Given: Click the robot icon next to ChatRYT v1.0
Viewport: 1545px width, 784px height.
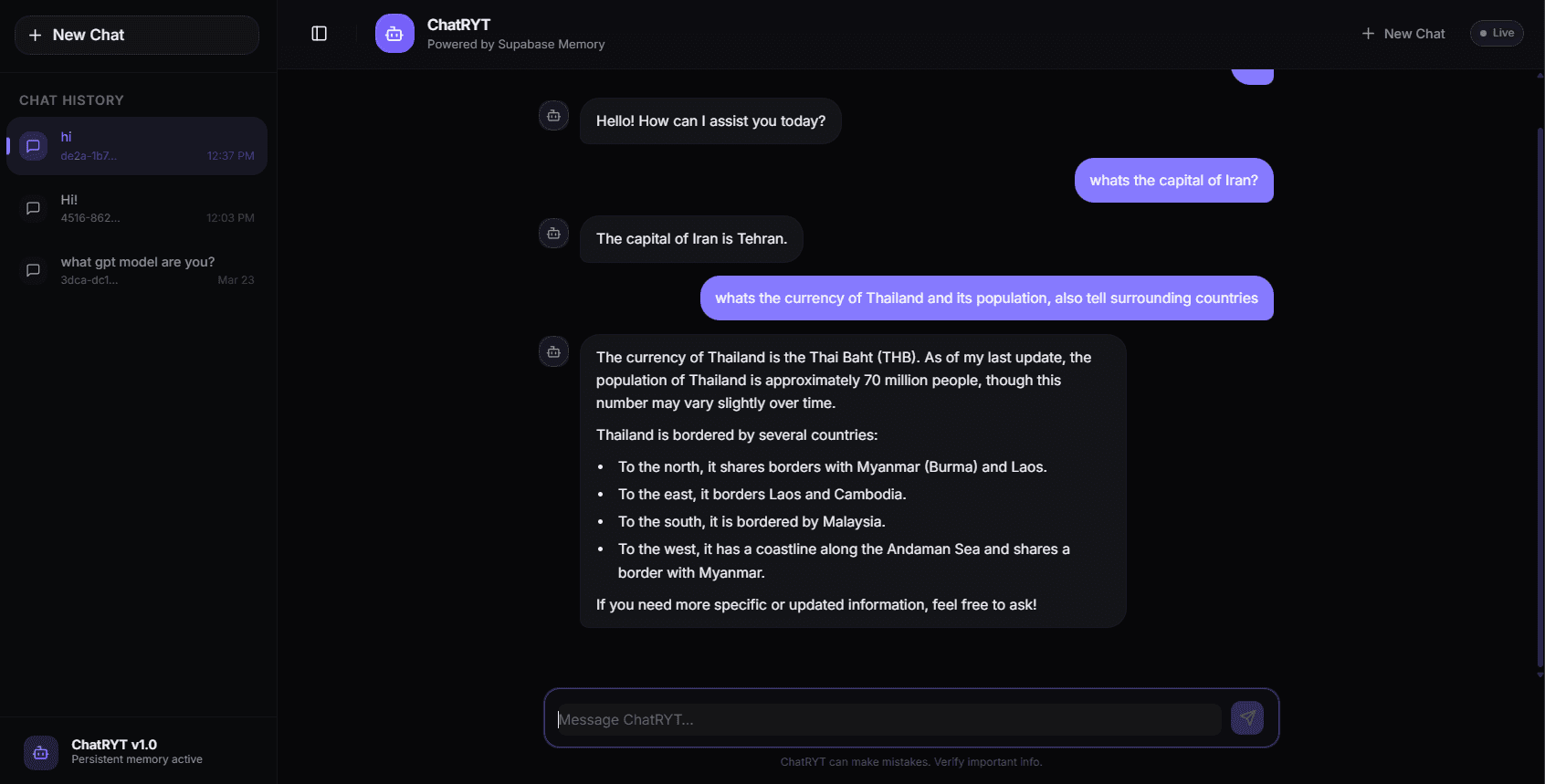Looking at the screenshot, I should point(40,752).
